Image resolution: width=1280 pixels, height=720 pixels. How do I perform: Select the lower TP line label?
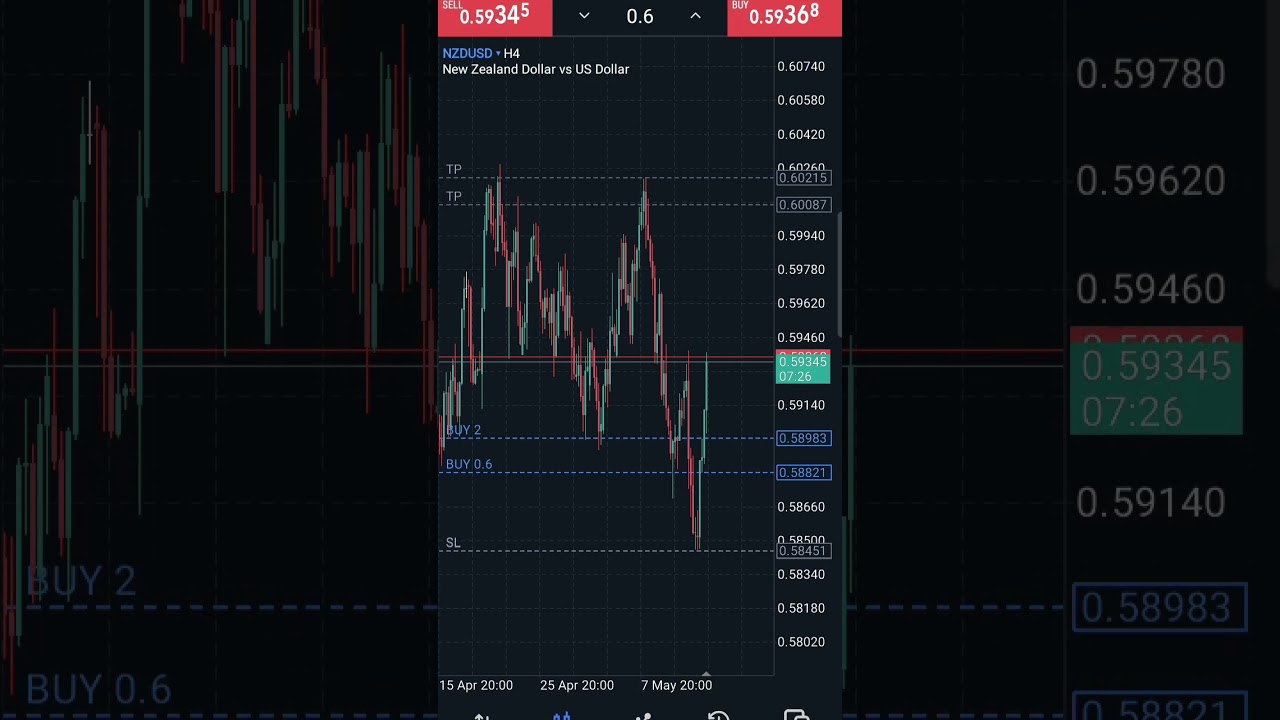454,197
